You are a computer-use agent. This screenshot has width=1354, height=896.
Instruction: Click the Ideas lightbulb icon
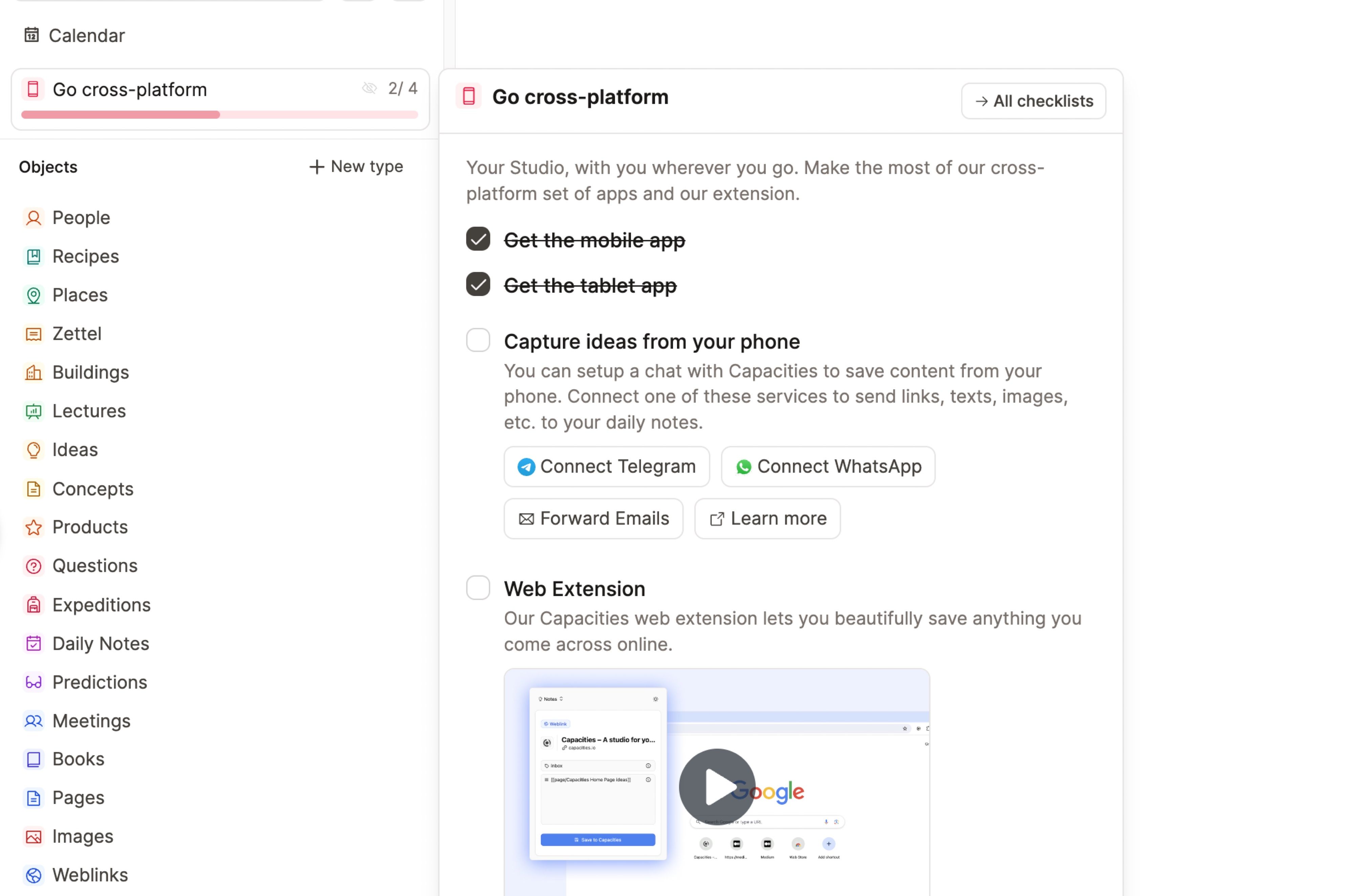click(33, 450)
